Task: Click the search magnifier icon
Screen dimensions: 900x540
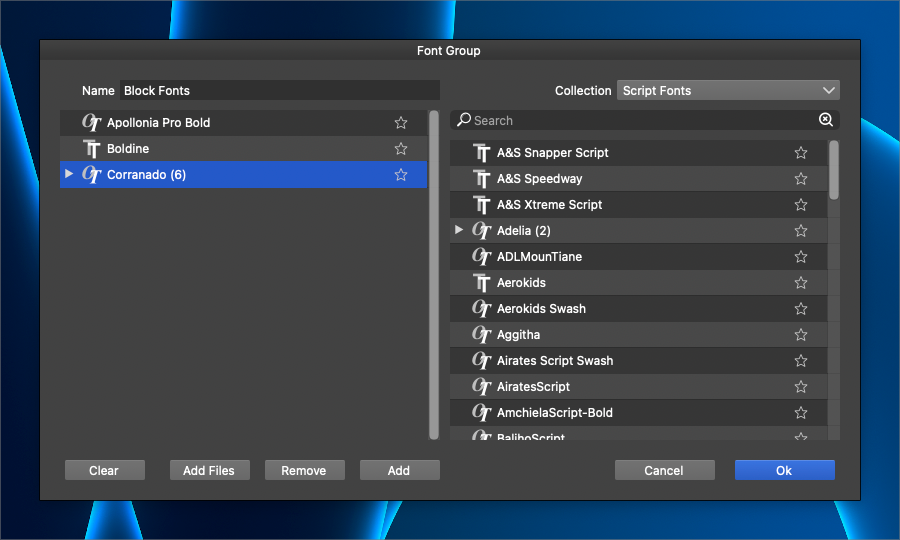Action: (463, 120)
